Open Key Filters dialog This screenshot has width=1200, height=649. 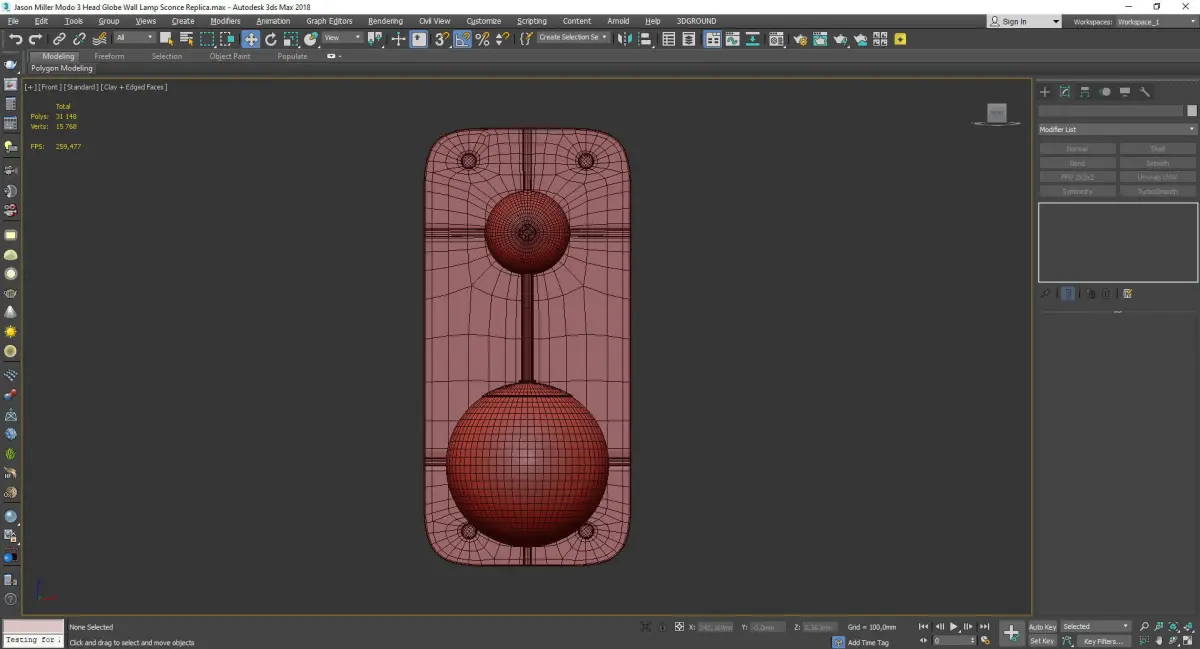click(x=1103, y=641)
